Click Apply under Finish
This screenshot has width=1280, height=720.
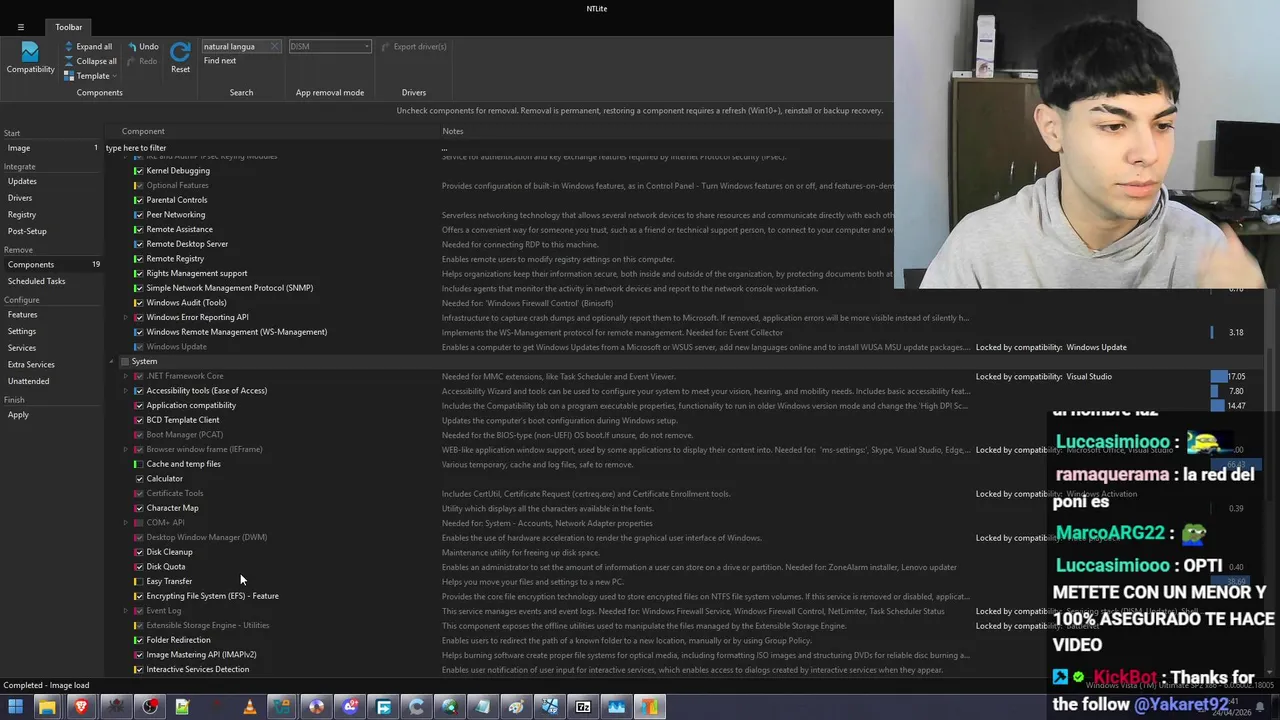point(18,415)
